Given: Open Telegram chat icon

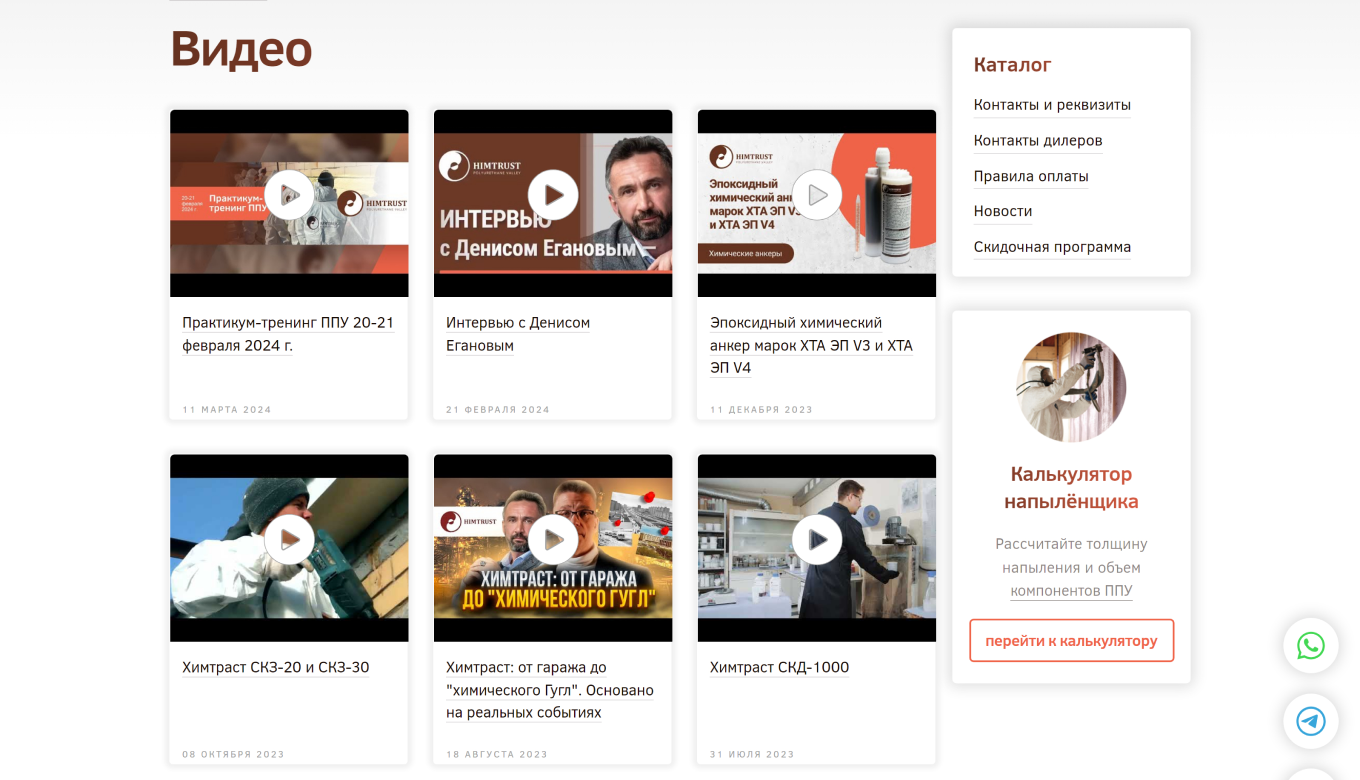Looking at the screenshot, I should click(1311, 721).
